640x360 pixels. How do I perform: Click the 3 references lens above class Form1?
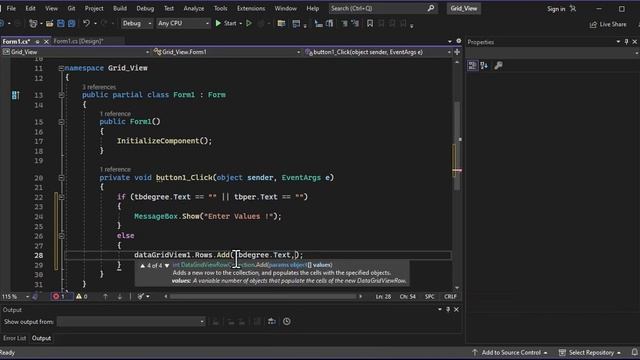(x=99, y=87)
